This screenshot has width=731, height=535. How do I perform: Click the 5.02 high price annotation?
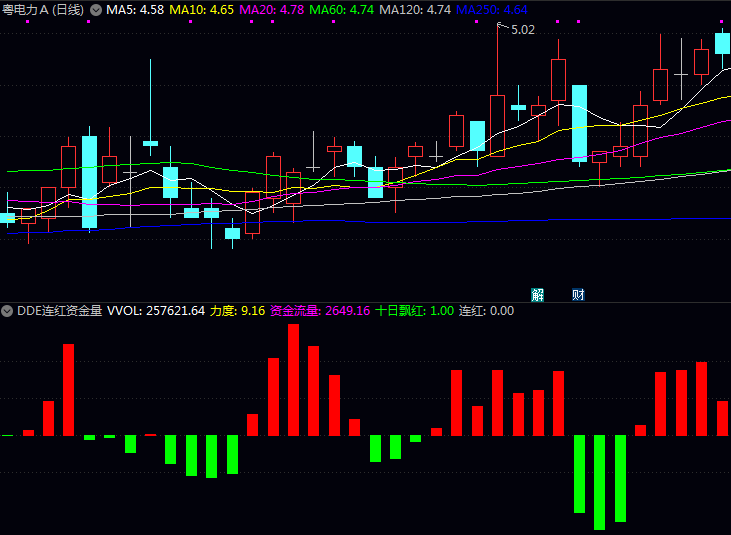(x=523, y=30)
